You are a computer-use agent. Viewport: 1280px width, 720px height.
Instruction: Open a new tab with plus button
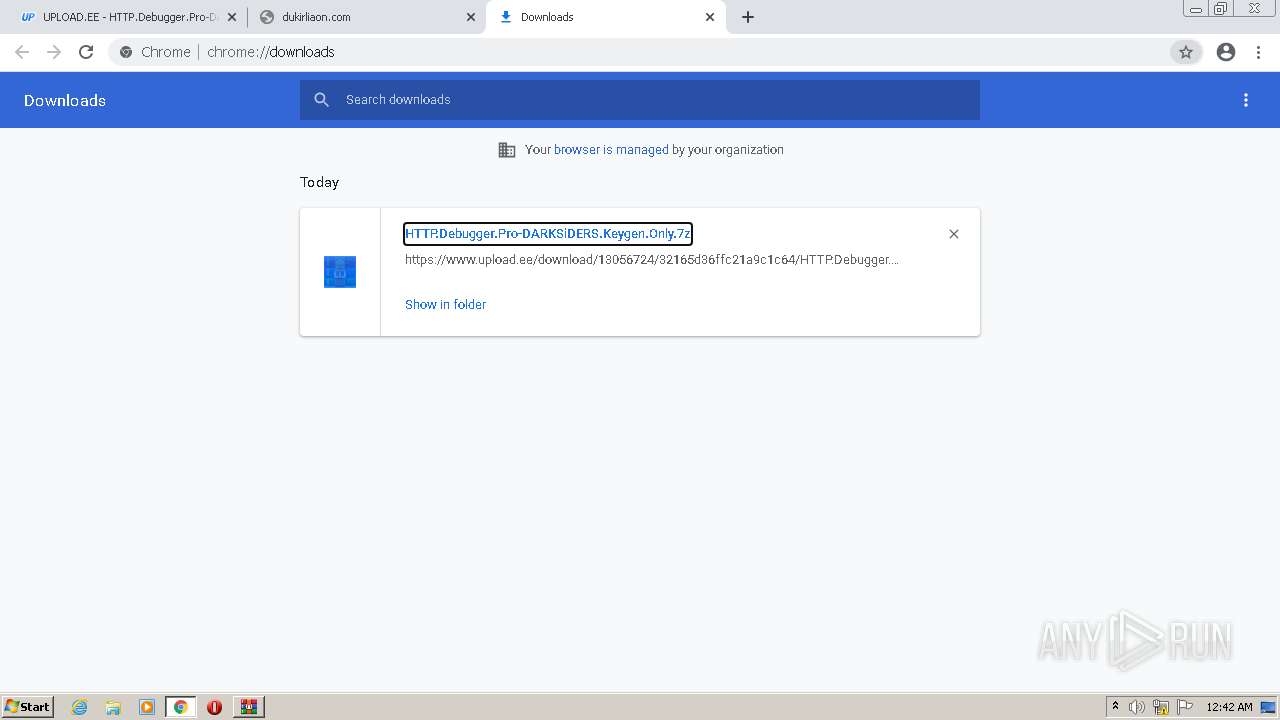(x=748, y=17)
